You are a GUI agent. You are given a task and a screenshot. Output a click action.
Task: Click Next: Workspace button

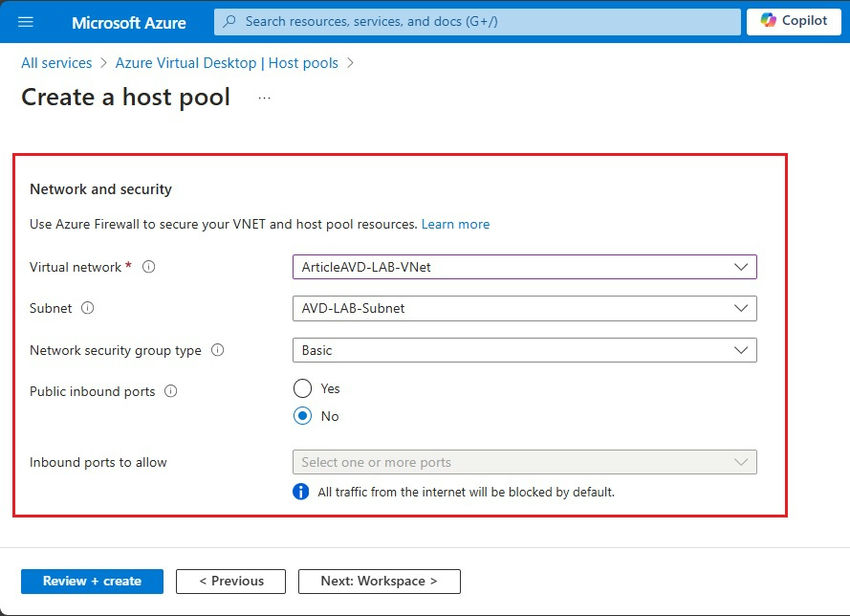379,581
